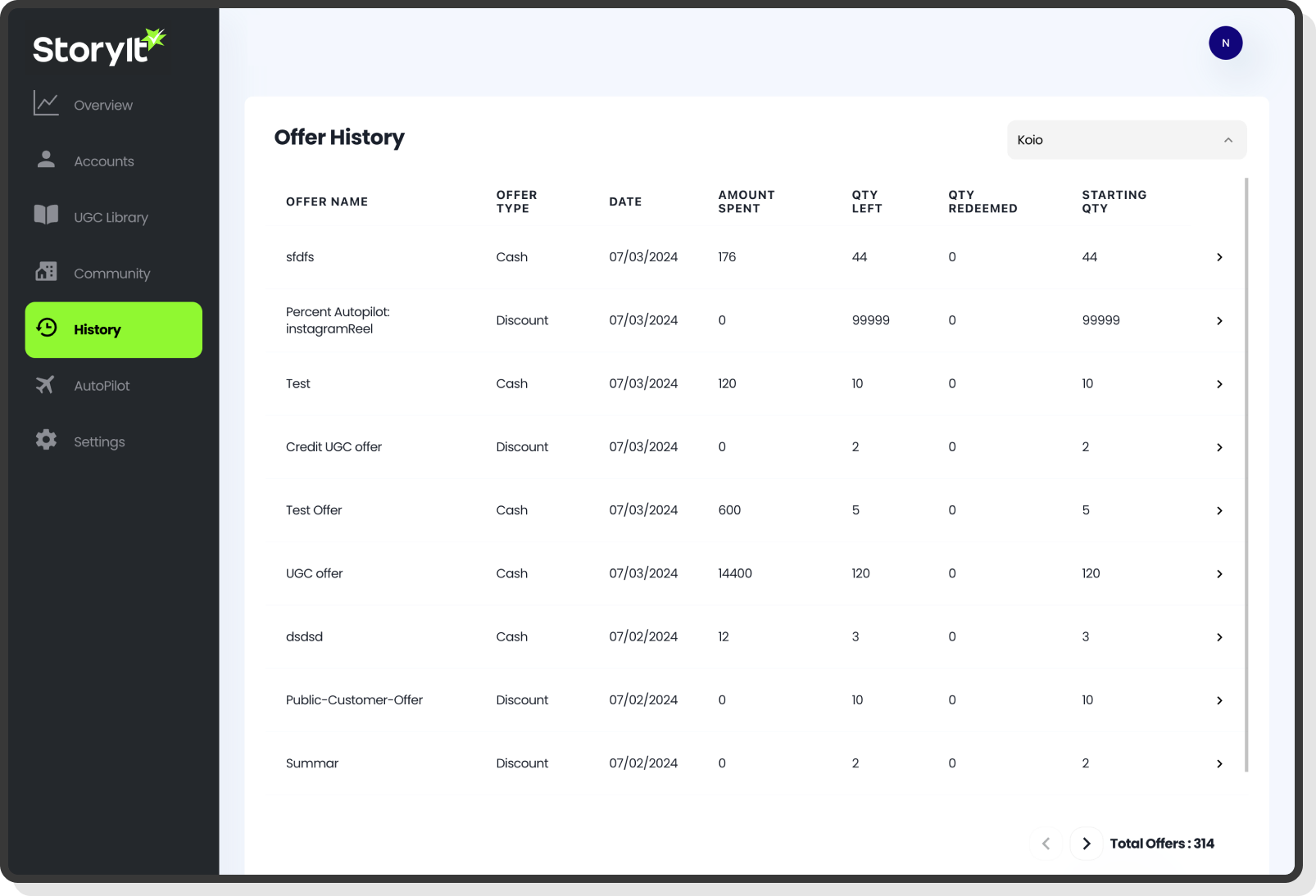Click the StoryIt logo star

[155, 35]
